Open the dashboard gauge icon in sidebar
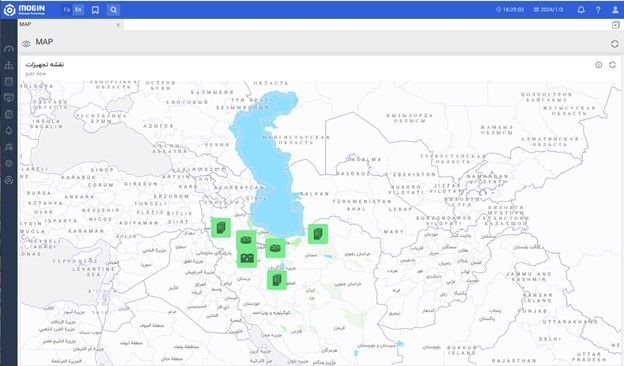The image size is (624, 366). (9, 49)
